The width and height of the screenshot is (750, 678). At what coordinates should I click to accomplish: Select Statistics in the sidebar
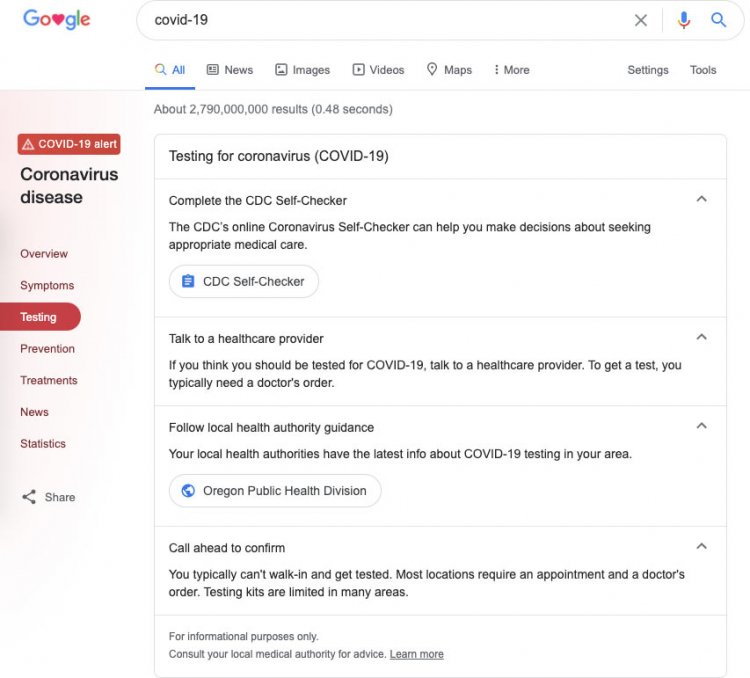pos(43,444)
